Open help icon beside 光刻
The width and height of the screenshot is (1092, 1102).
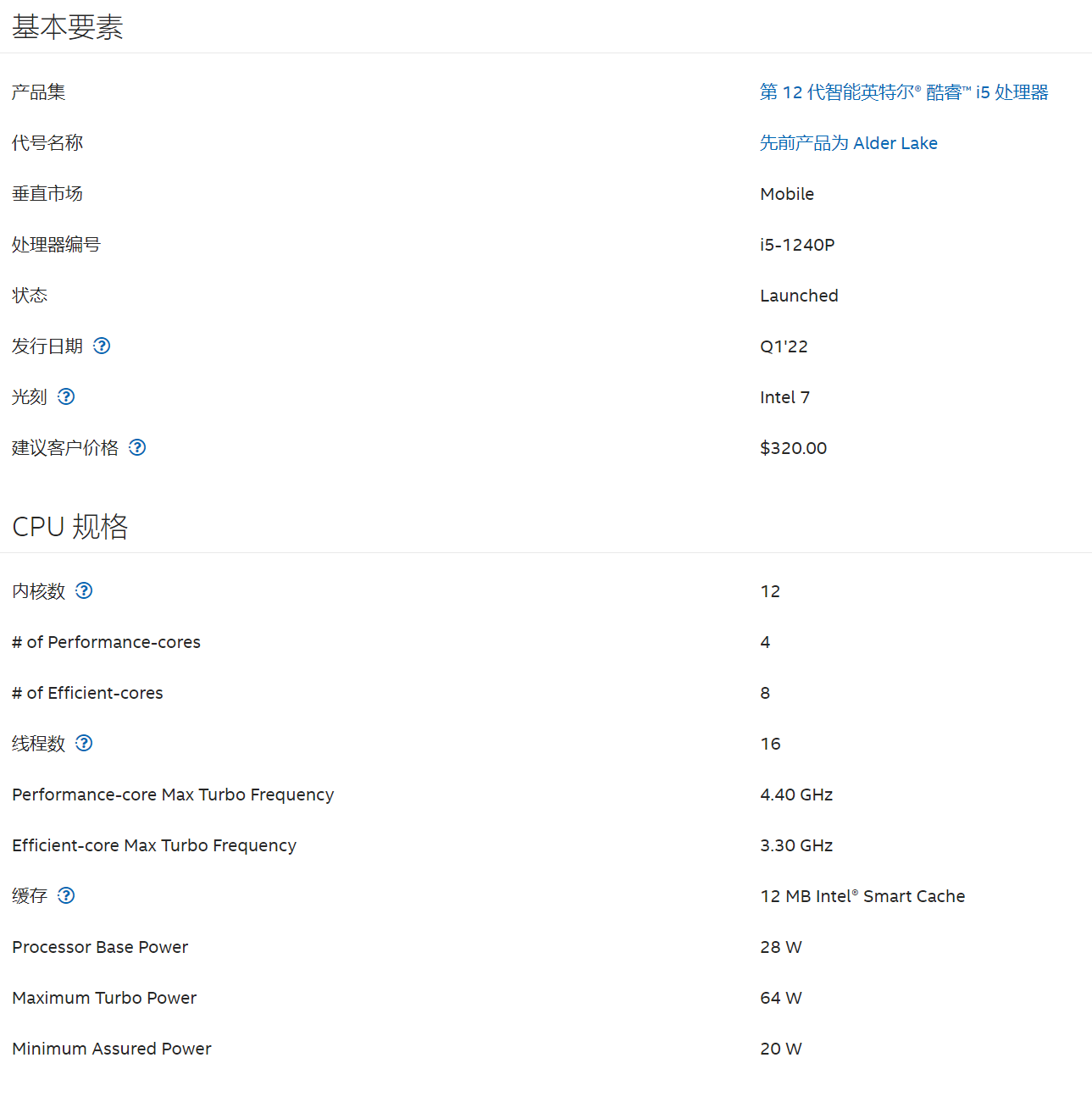point(66,396)
